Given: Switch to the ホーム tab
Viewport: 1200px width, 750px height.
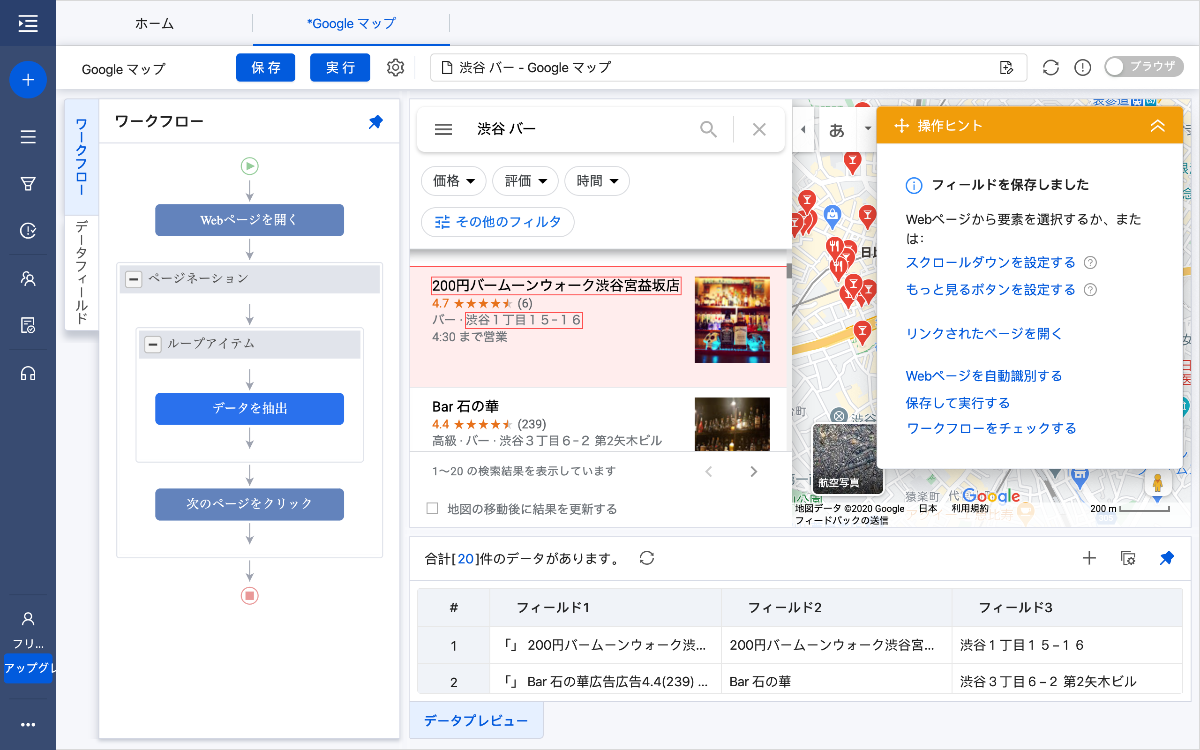Looking at the screenshot, I should coord(154,23).
